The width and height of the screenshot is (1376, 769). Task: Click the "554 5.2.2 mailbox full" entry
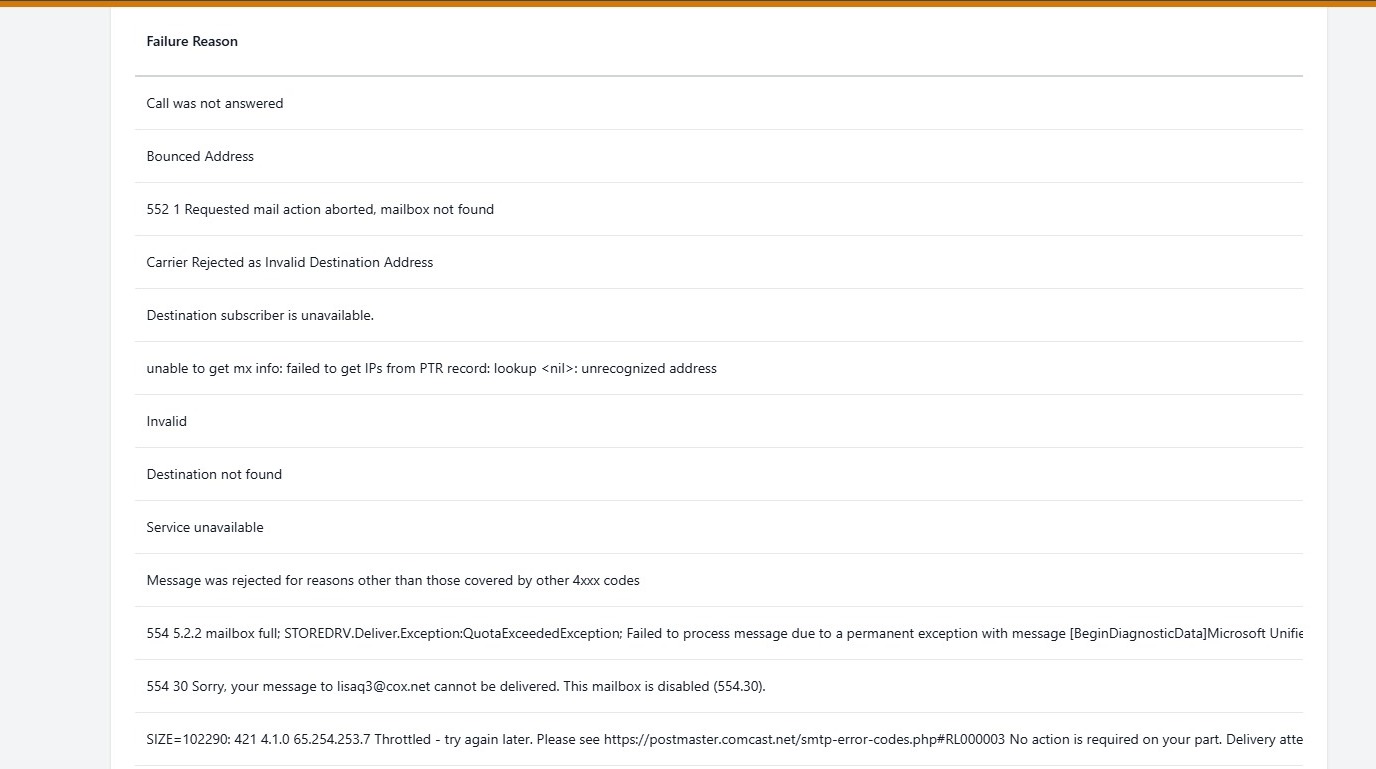[x=200, y=633]
